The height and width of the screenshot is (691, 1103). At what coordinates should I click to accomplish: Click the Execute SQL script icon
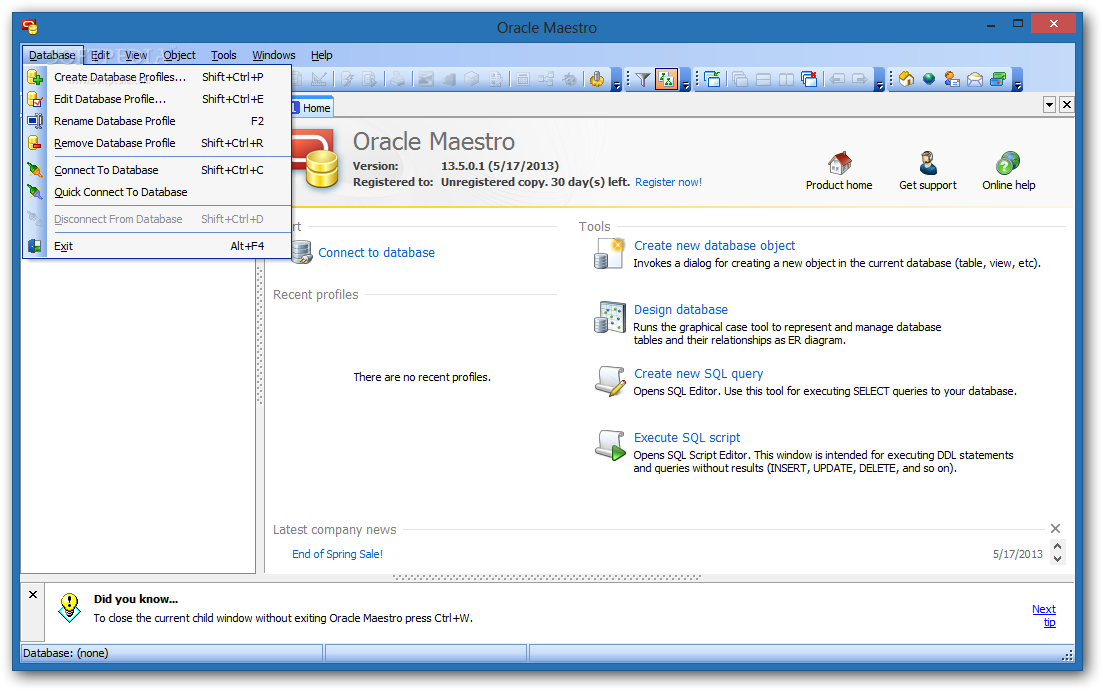coord(610,445)
